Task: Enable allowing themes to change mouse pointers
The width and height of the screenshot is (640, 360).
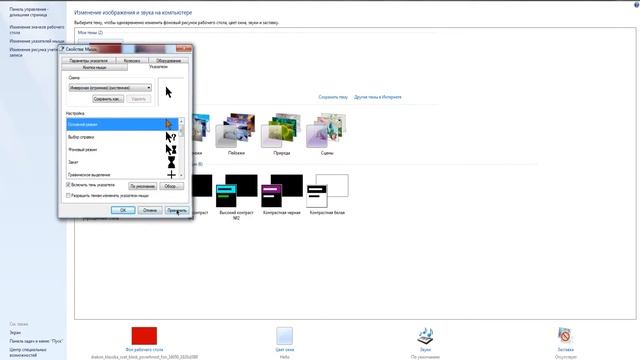Action: coord(69,196)
